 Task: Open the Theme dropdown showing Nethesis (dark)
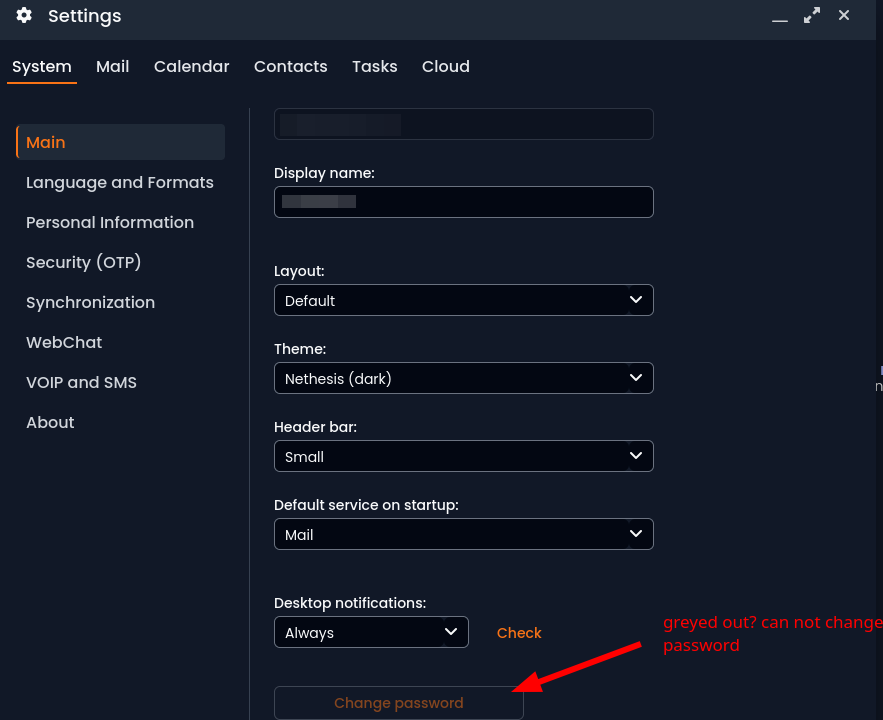pos(463,378)
